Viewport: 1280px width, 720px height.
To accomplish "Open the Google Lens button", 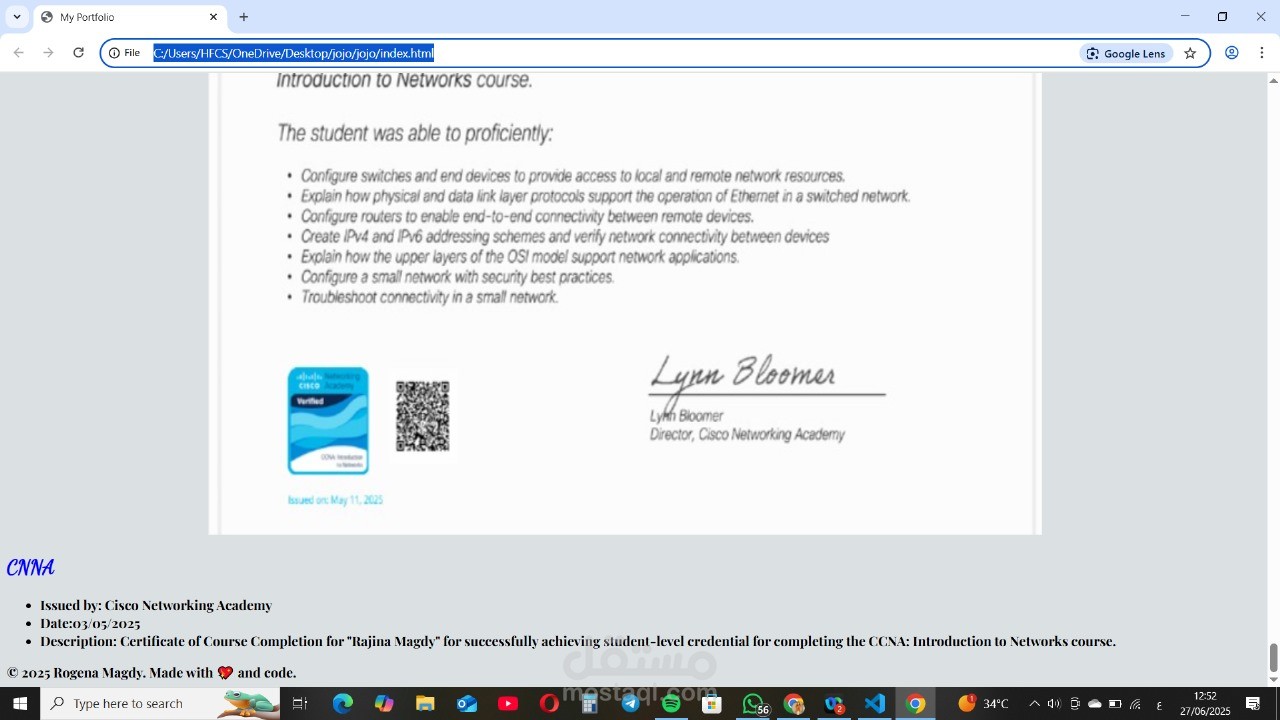I will pyautogui.click(x=1126, y=53).
